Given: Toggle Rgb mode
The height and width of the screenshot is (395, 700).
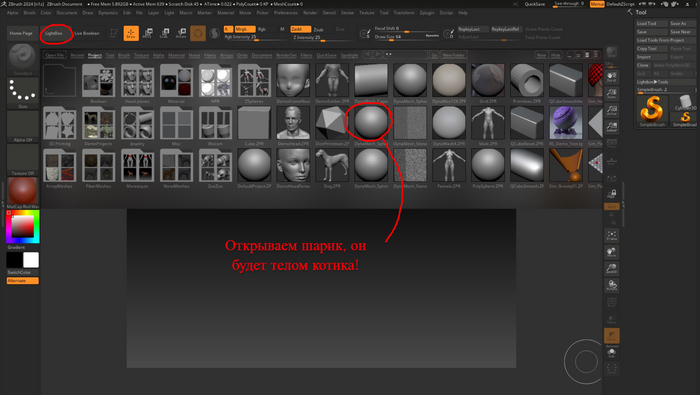Looking at the screenshot, I should tap(262, 29).
